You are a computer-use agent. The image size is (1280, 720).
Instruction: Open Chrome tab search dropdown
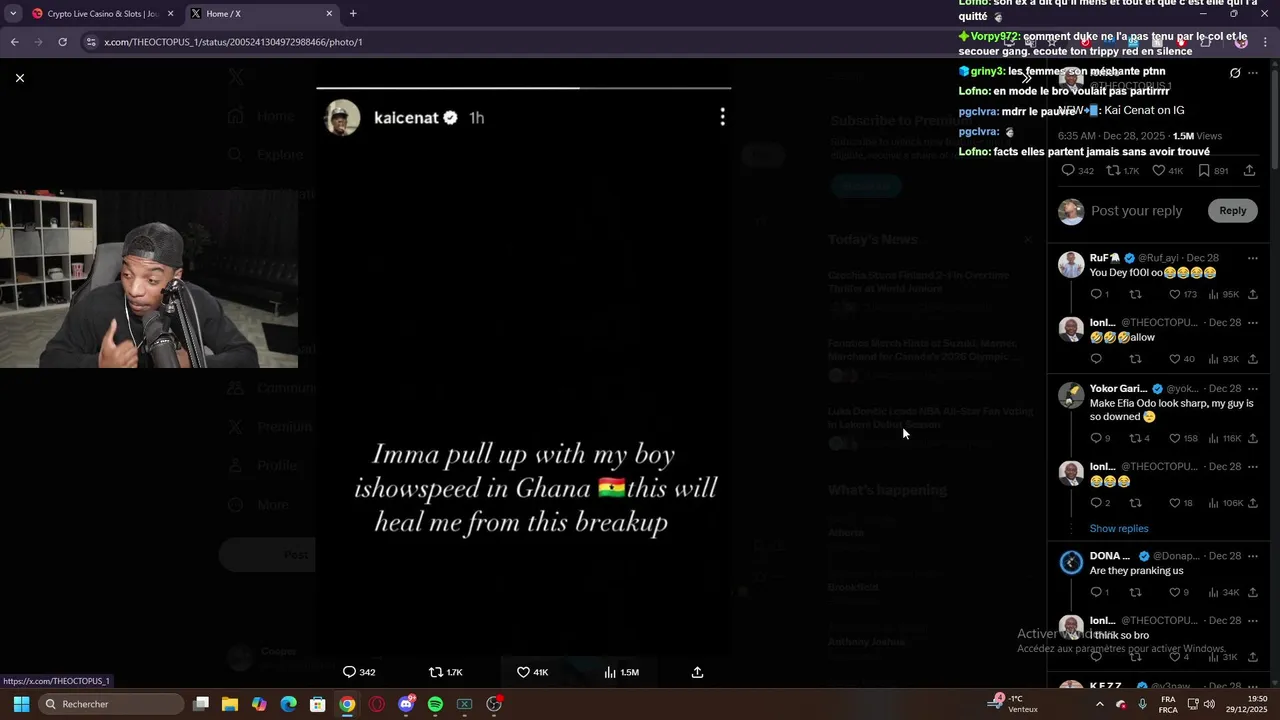pyautogui.click(x=12, y=14)
